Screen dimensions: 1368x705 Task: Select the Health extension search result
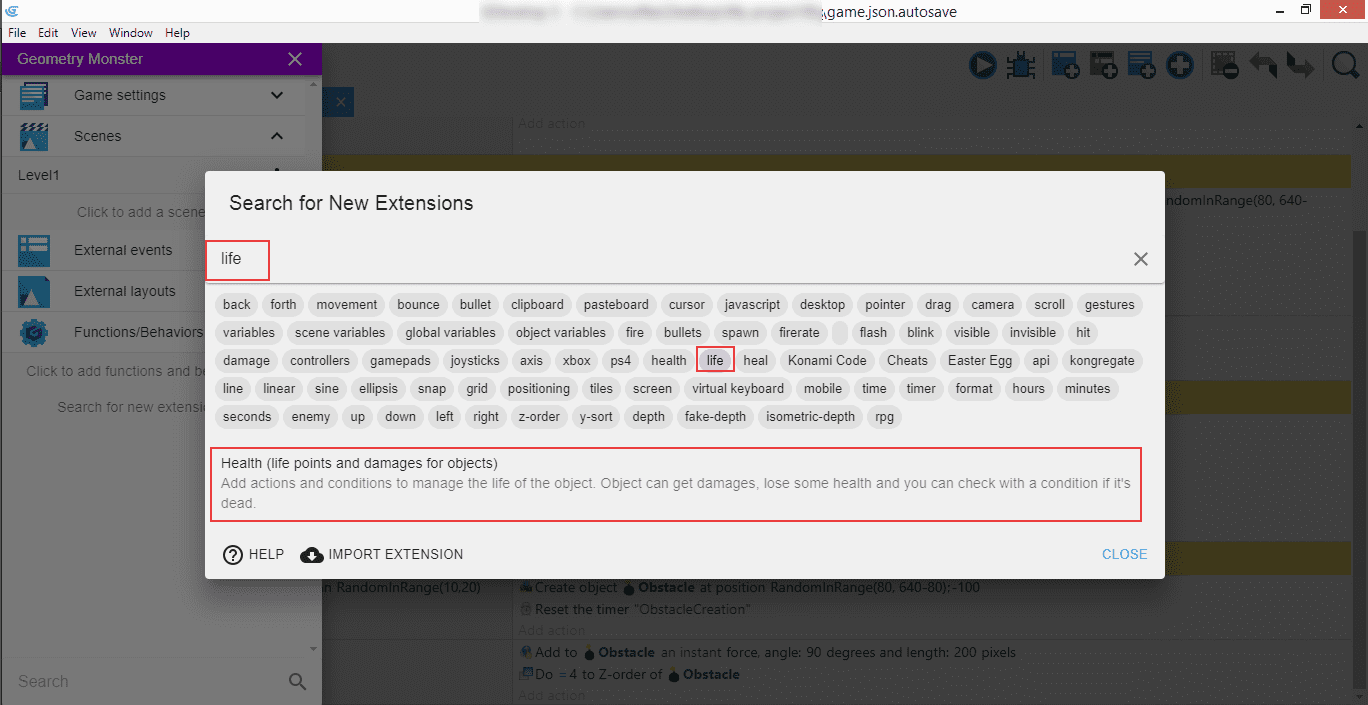[x=675, y=484]
